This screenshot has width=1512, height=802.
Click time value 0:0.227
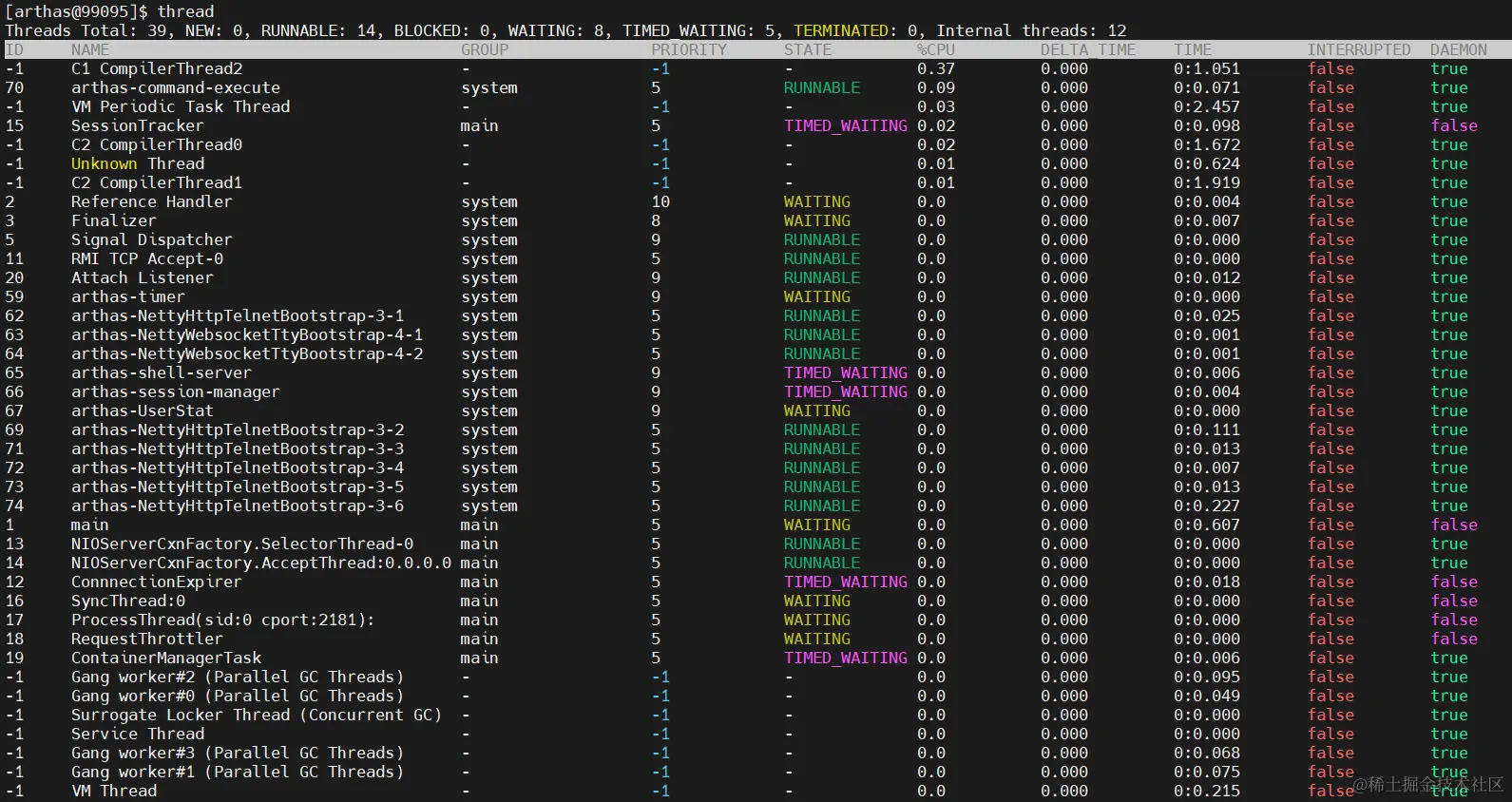click(x=1207, y=506)
